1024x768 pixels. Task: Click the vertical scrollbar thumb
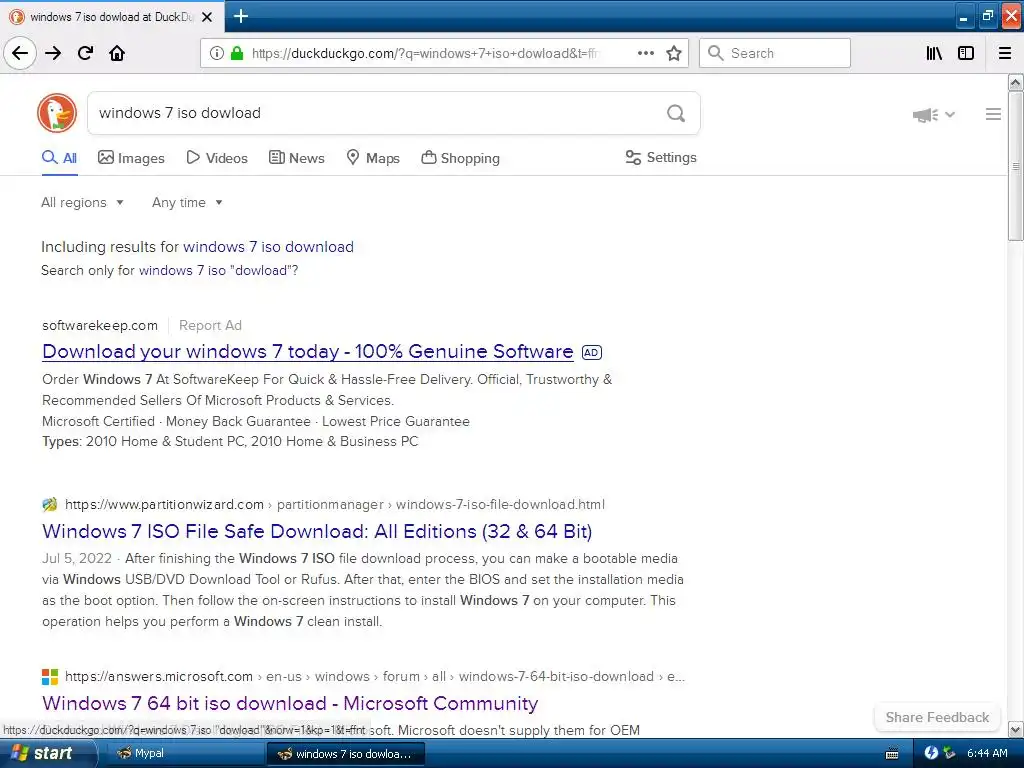pyautogui.click(x=1015, y=167)
